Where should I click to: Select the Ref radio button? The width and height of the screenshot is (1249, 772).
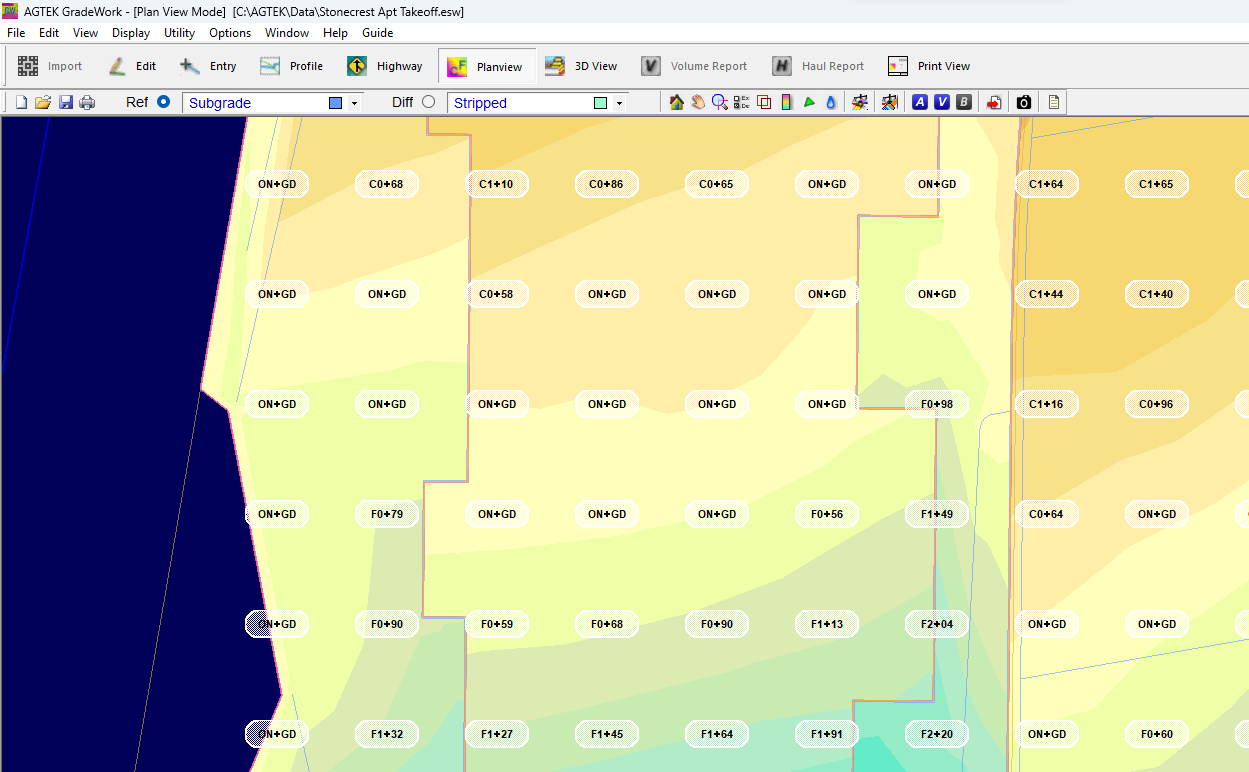pyautogui.click(x=164, y=102)
